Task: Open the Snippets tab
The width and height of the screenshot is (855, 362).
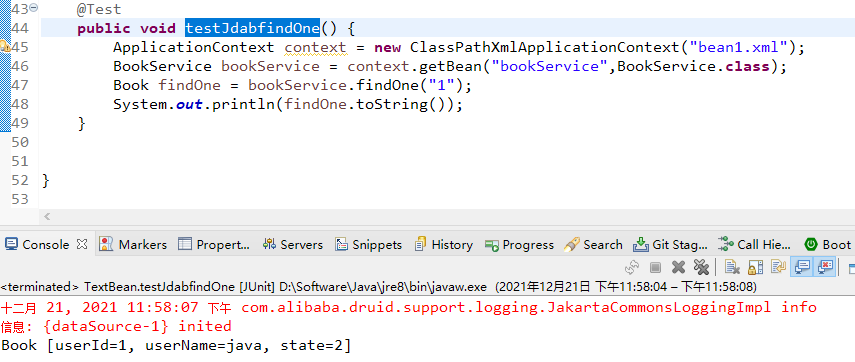Action: coord(369,244)
